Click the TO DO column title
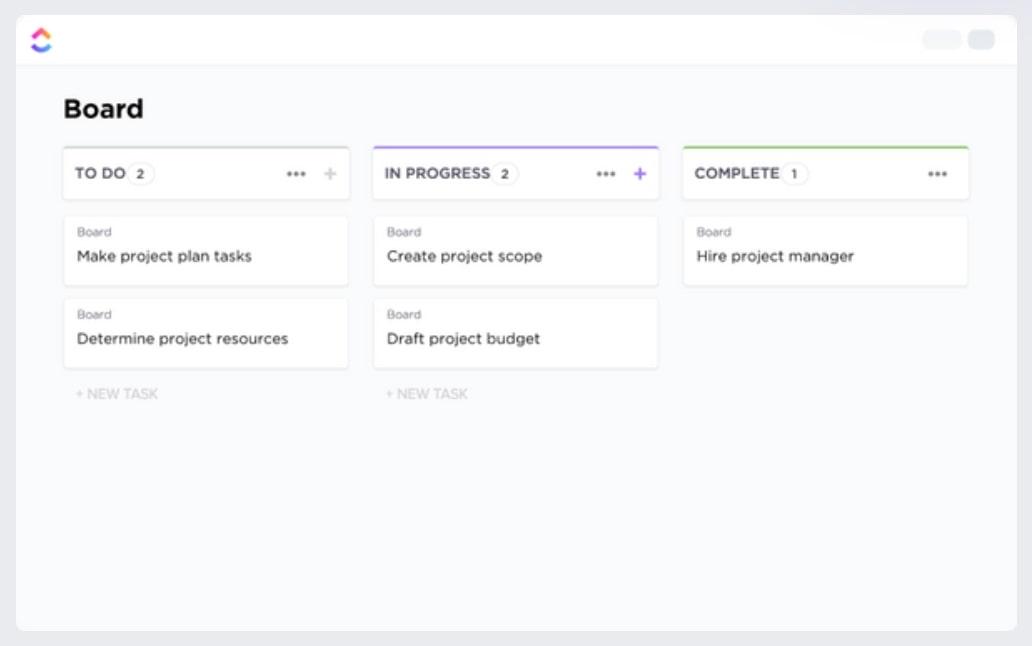Viewport: 1032px width, 646px height. pos(100,174)
